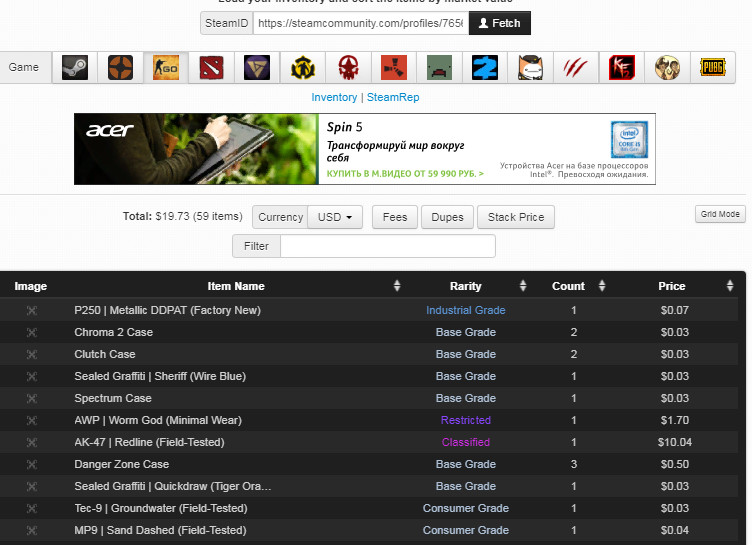Open the SteamRep link
The image size is (752, 545).
click(x=393, y=97)
